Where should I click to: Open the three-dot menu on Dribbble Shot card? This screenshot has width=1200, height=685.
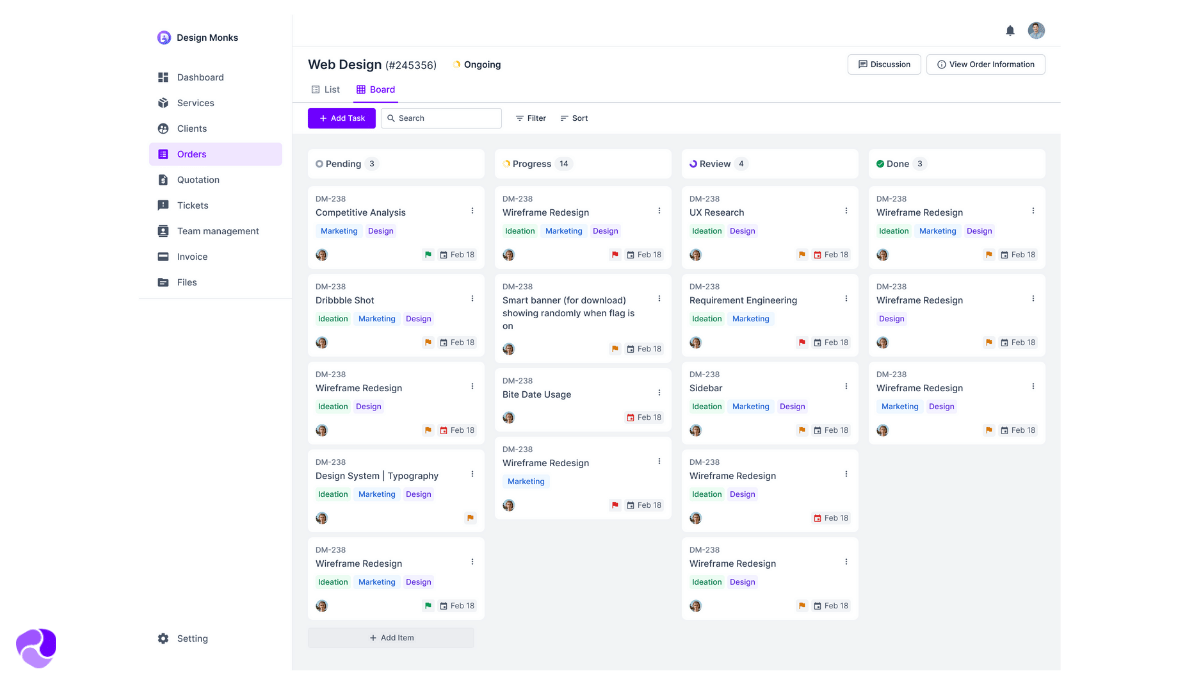[x=472, y=298]
